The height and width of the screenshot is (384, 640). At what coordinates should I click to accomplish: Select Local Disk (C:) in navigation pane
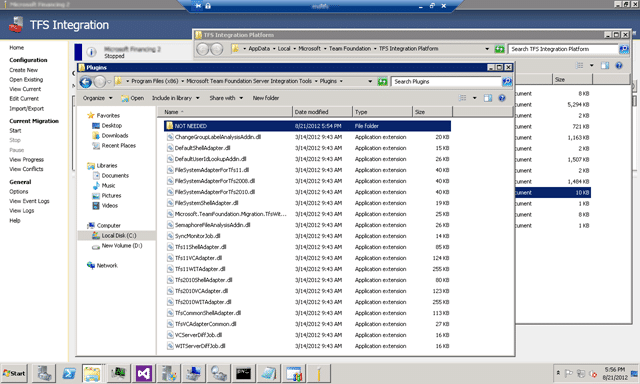coord(118,235)
